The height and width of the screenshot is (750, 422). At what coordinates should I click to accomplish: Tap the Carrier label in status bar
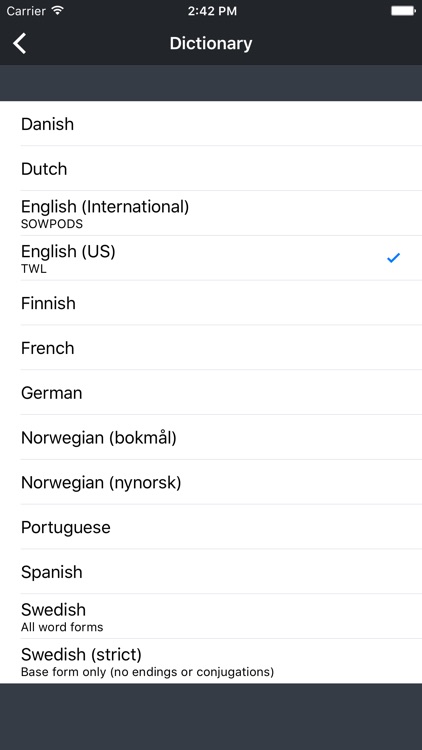[26, 11]
